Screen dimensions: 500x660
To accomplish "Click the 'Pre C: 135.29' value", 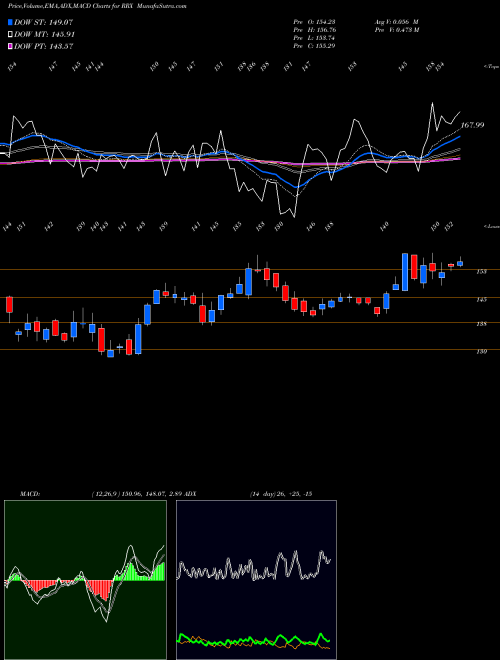I will pos(314,46).
